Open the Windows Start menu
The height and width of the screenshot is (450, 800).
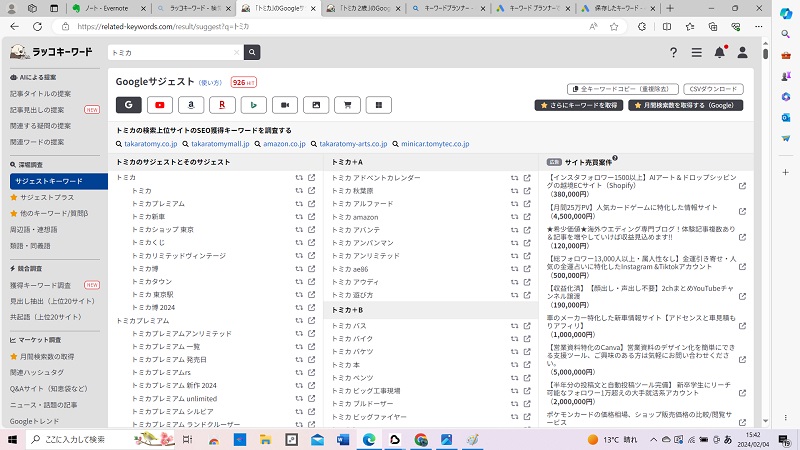pos(12,439)
